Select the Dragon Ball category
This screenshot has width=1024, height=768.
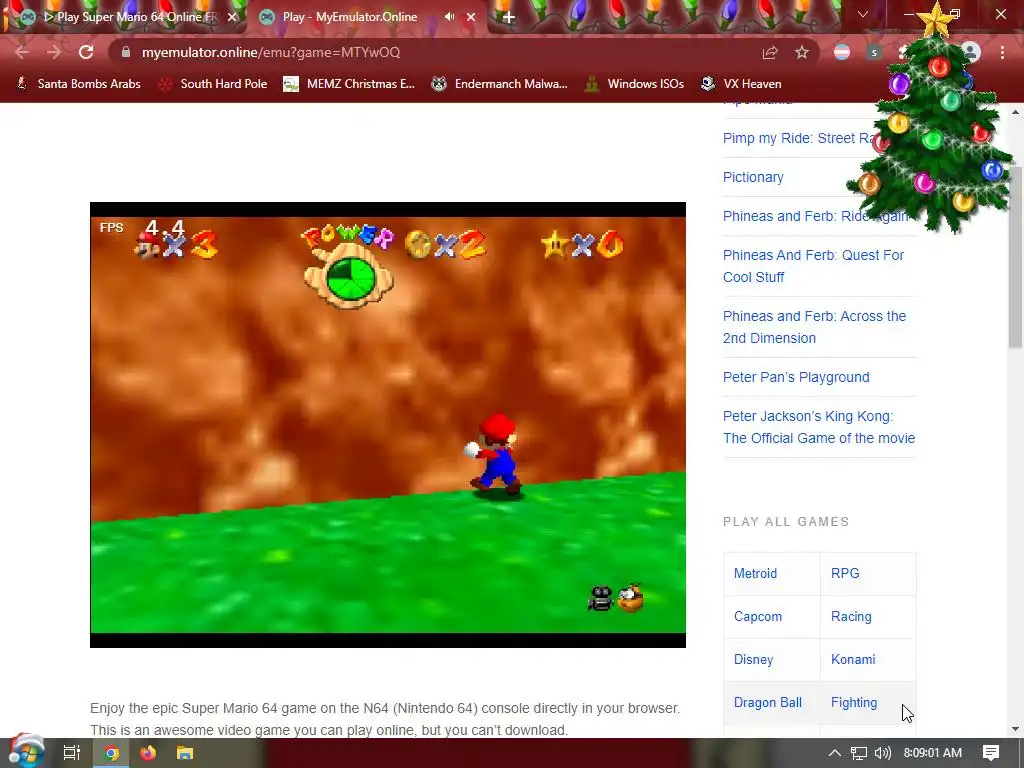coord(768,703)
